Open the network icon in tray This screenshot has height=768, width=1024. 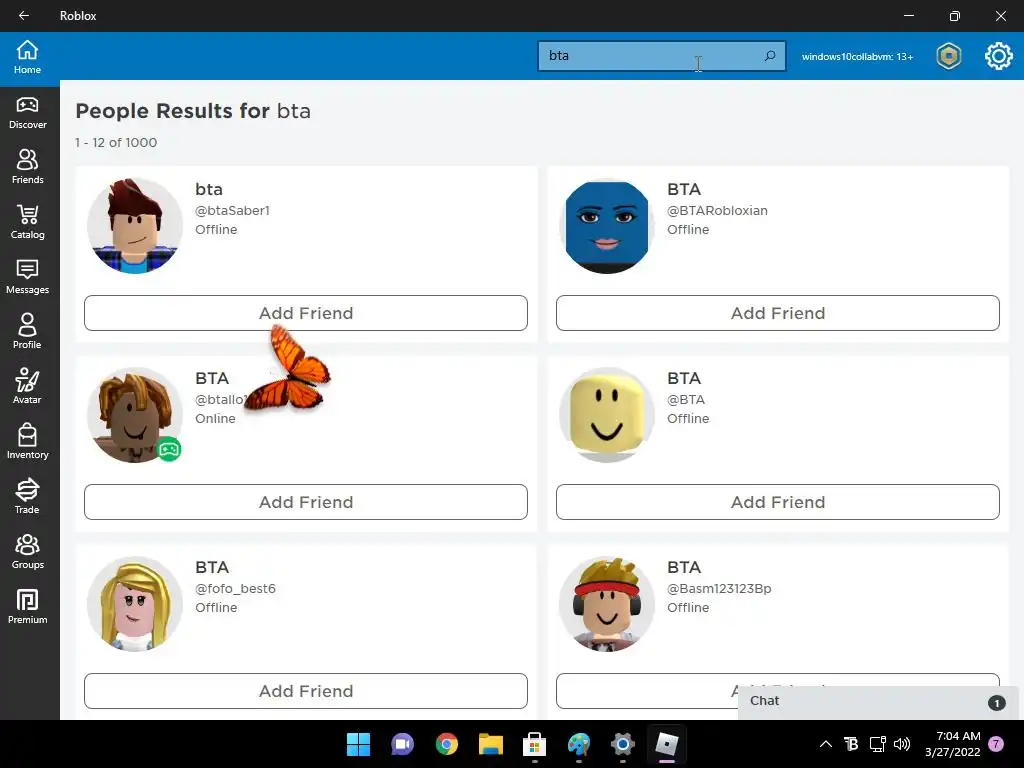pos(877,744)
